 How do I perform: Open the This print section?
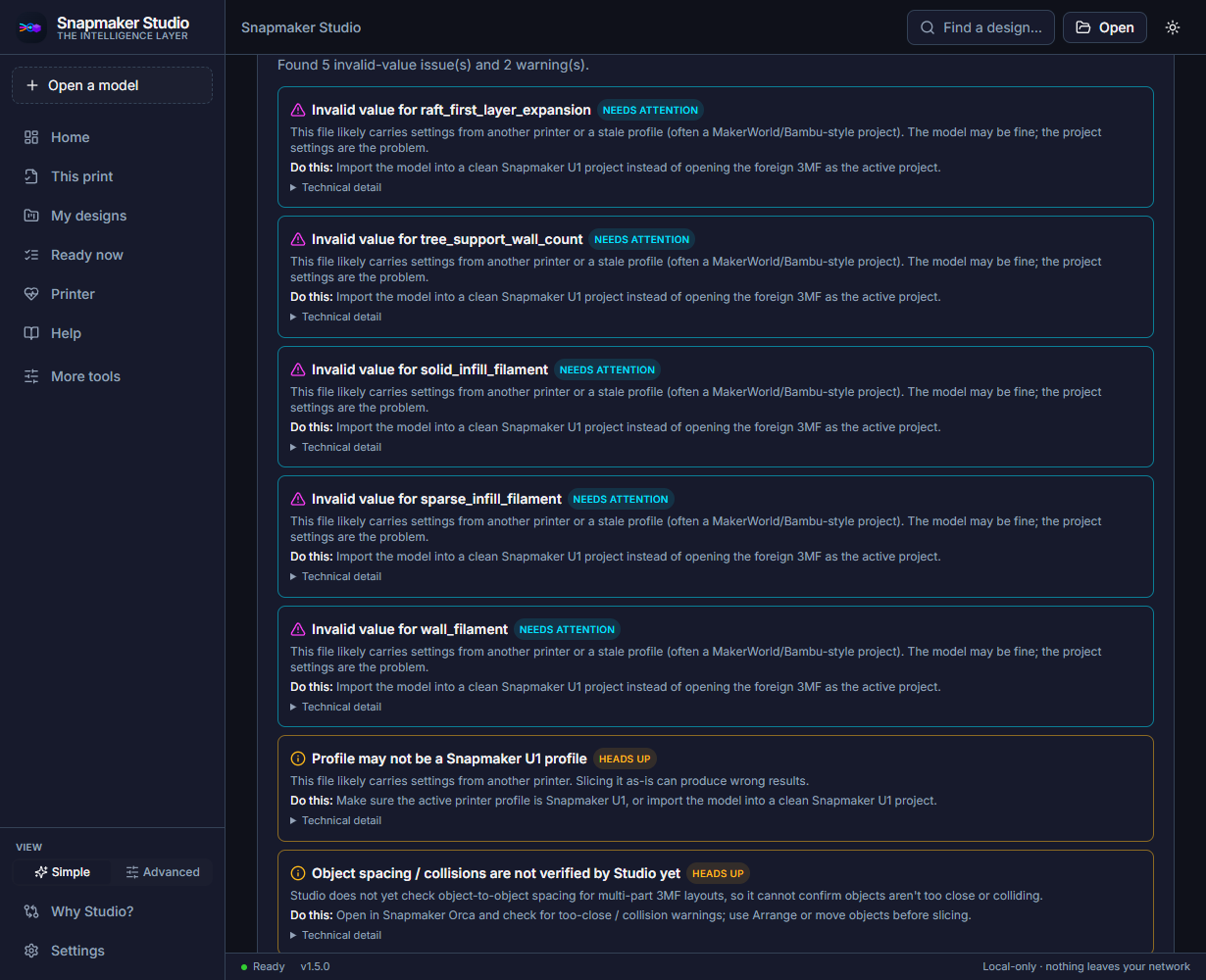click(113, 176)
